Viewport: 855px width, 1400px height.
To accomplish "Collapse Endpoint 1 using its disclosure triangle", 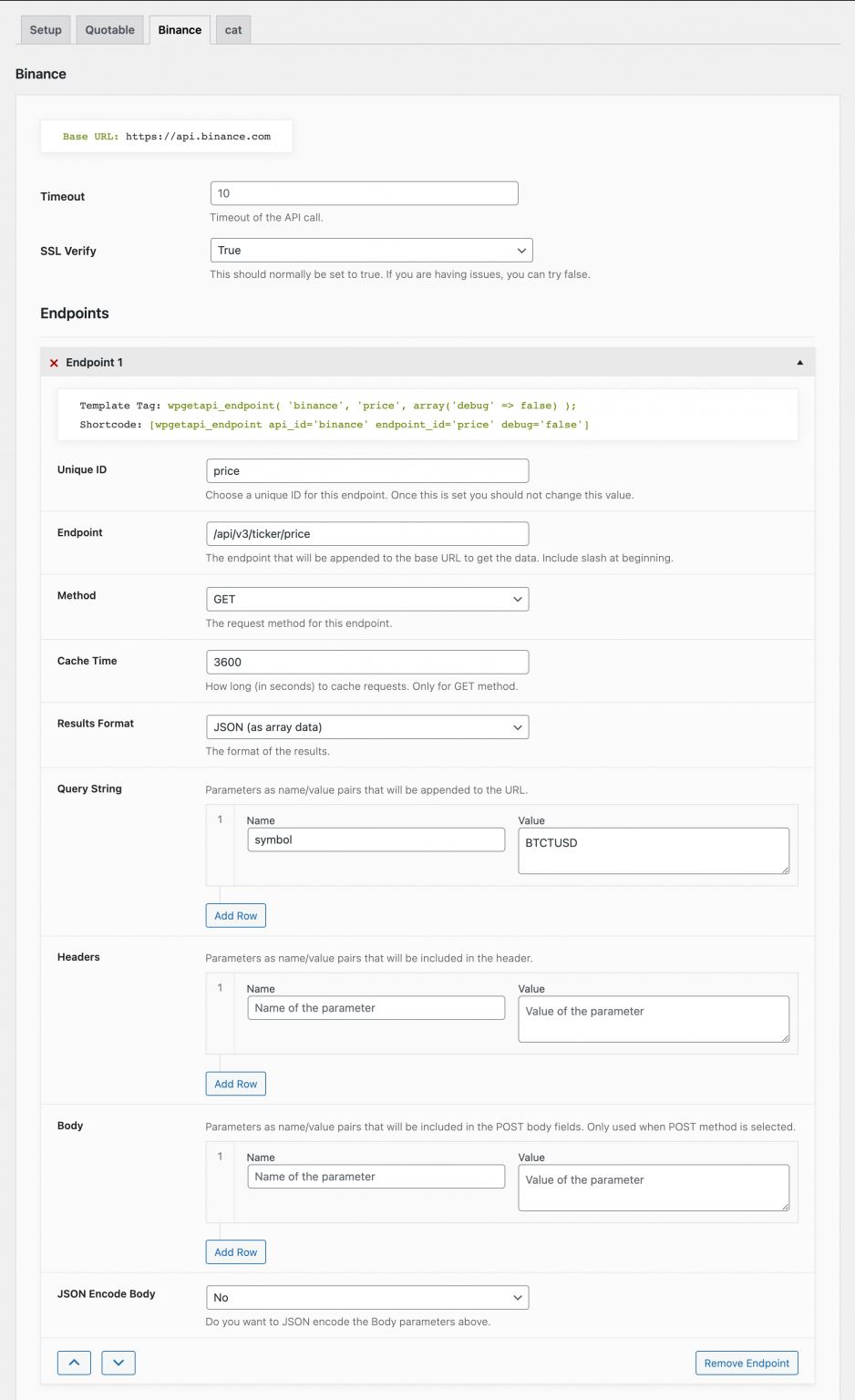I will (x=799, y=362).
